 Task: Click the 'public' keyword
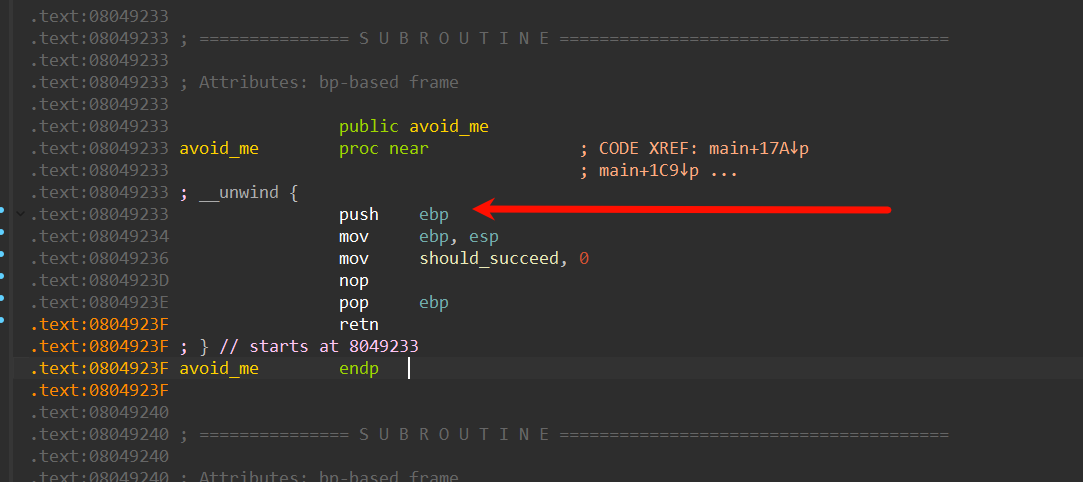tap(369, 127)
